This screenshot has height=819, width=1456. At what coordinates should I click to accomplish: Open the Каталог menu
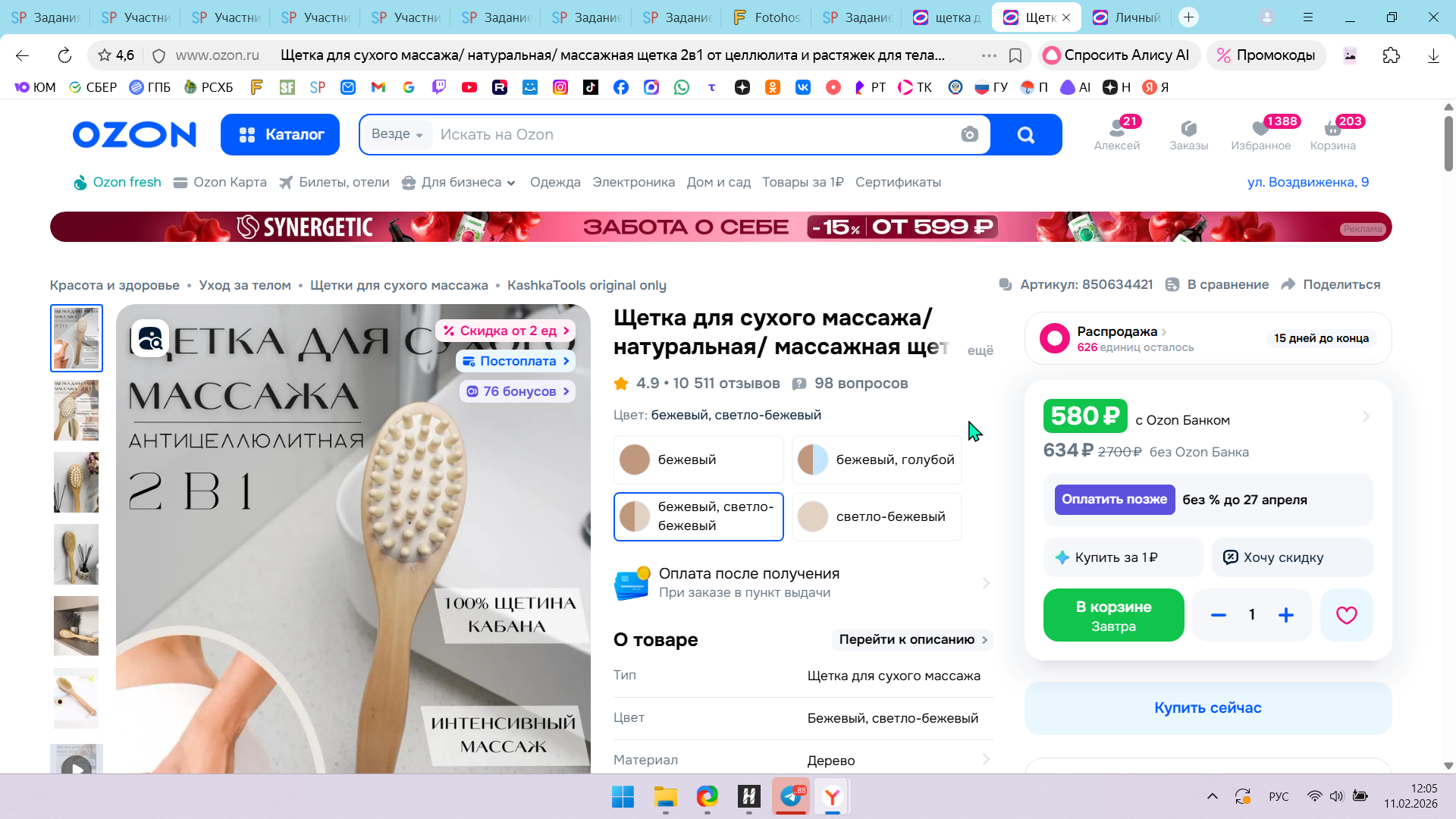(280, 134)
